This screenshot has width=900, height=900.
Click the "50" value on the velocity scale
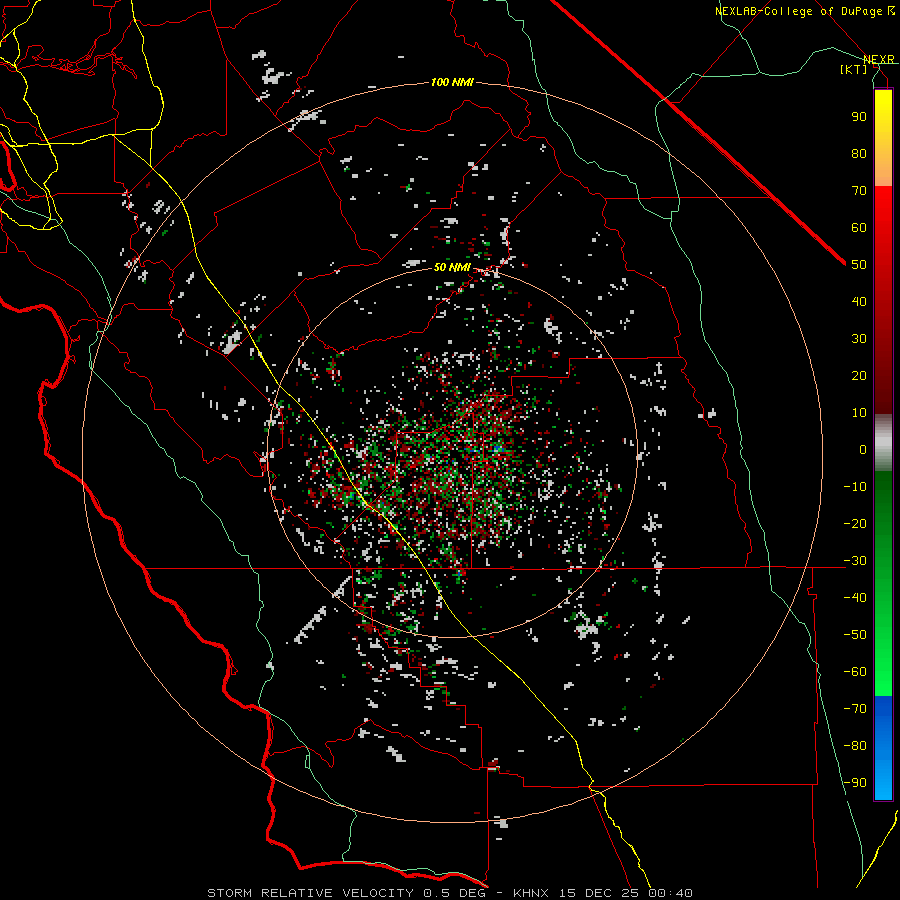point(859,265)
